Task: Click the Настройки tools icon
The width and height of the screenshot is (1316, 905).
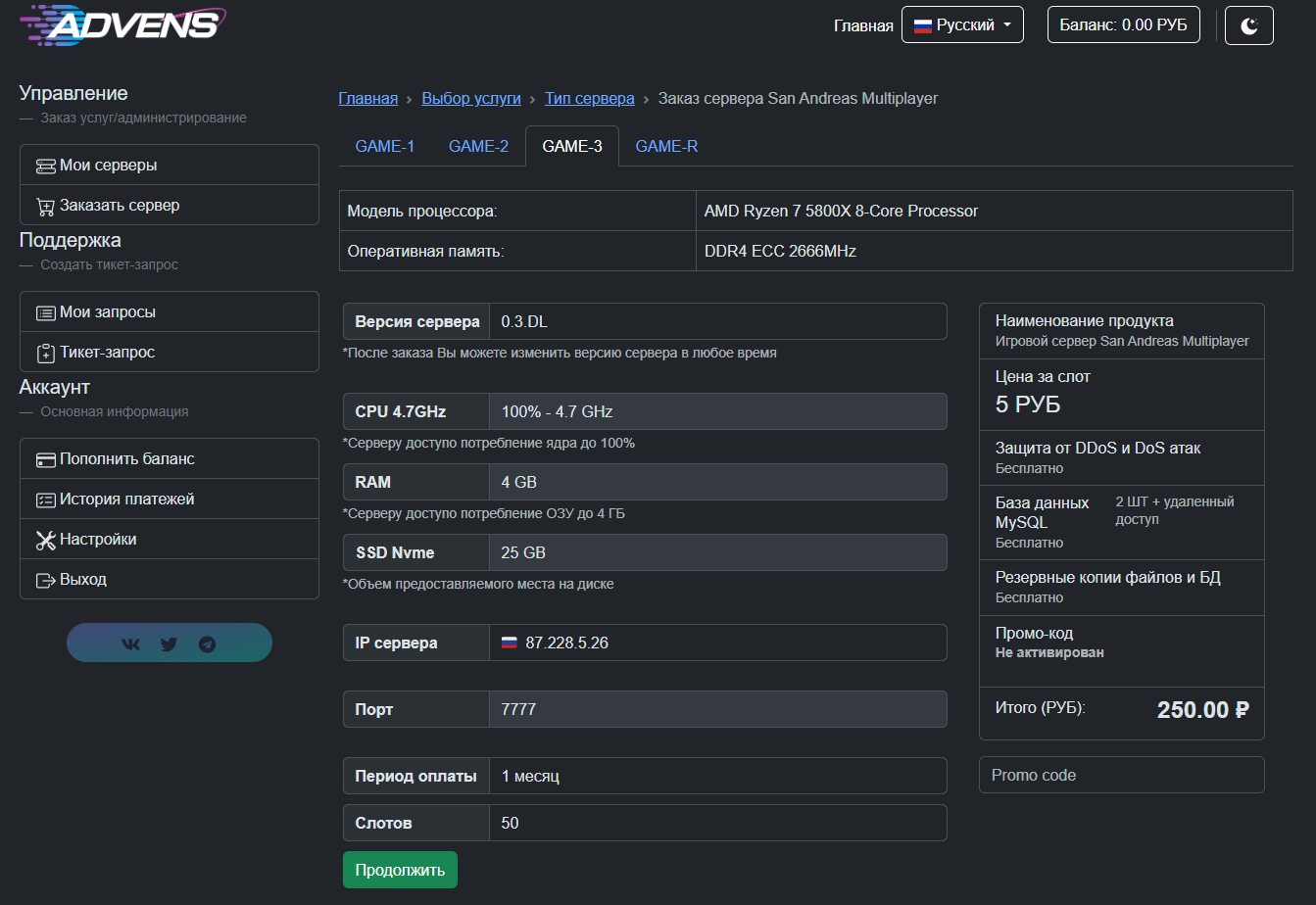Action: (x=45, y=540)
